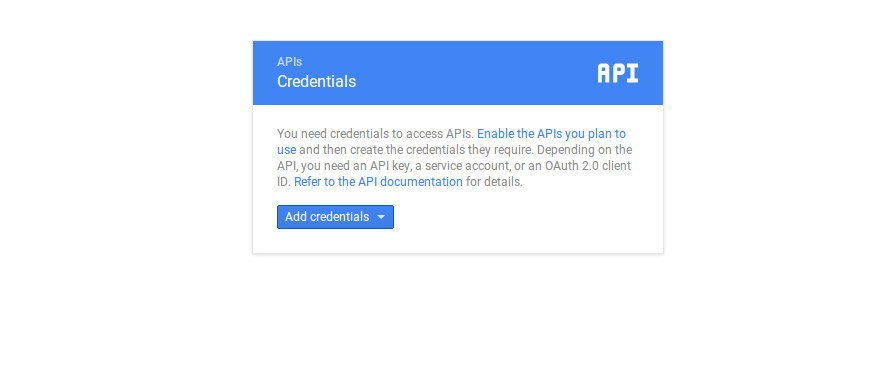Open the Add credentials dropdown arrow

tap(381, 217)
